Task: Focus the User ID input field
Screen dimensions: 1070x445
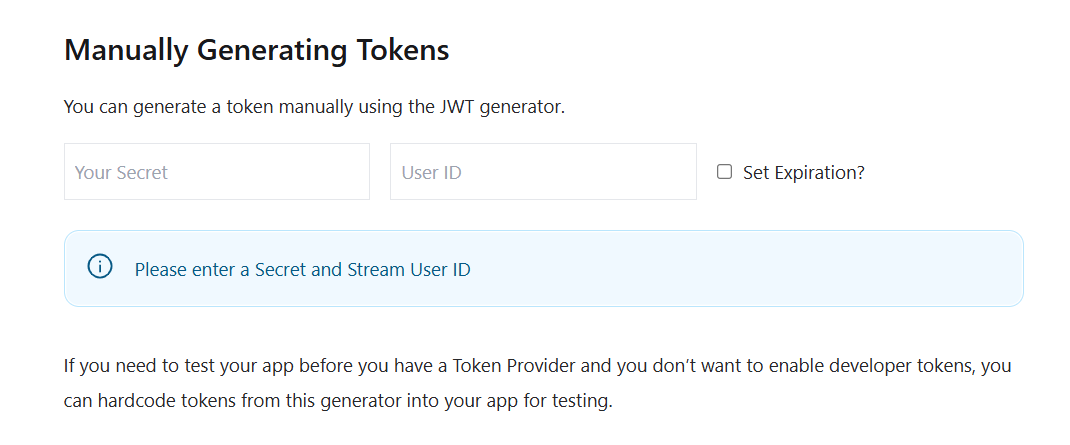Action: (543, 172)
